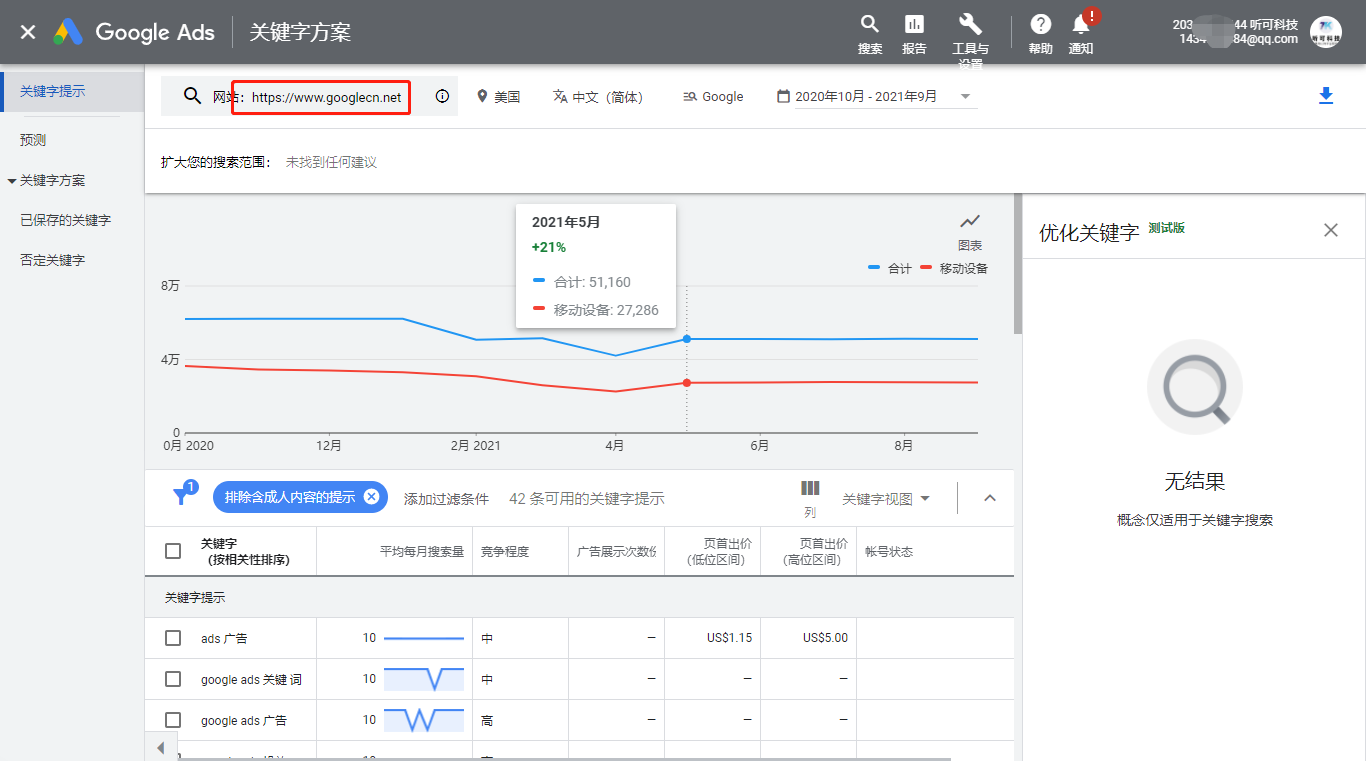Click the vertical scrollbar of the main pane
Image resolution: width=1366 pixels, height=761 pixels.
point(1018,264)
